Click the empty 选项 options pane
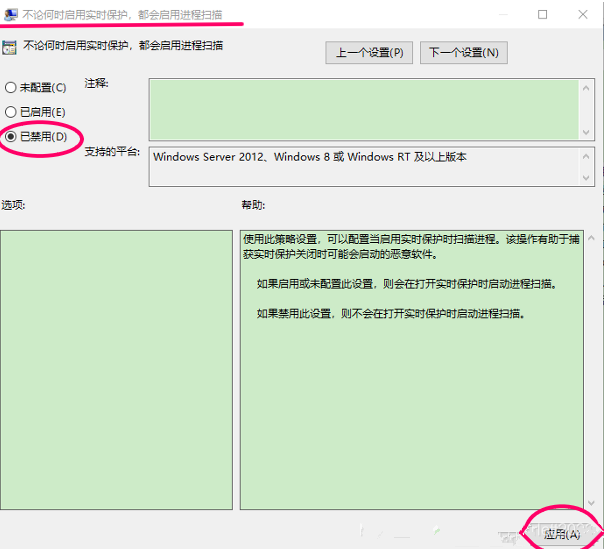 116,370
